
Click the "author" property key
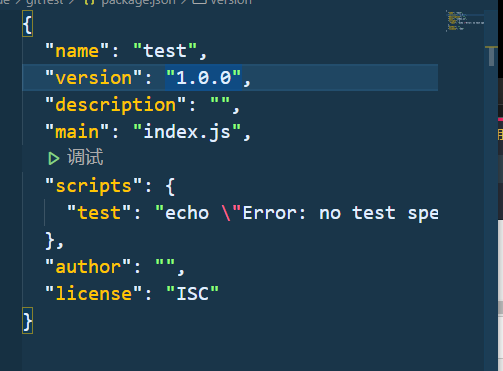tap(88, 267)
